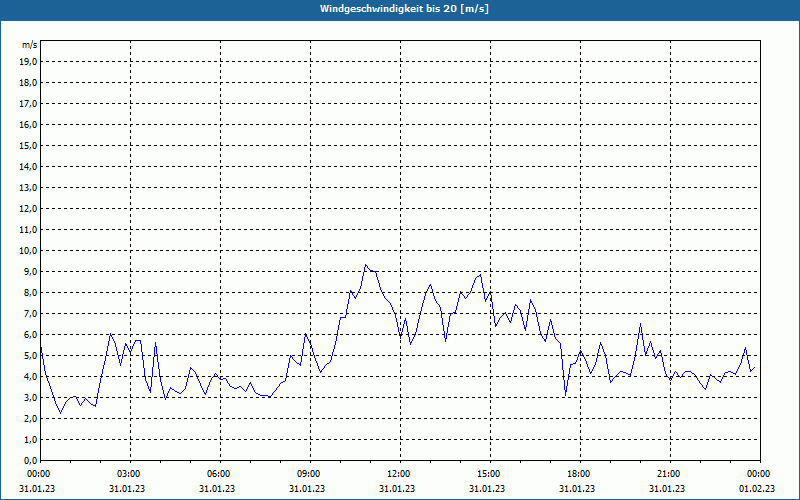Select the "09:00" time label

(x=310, y=474)
